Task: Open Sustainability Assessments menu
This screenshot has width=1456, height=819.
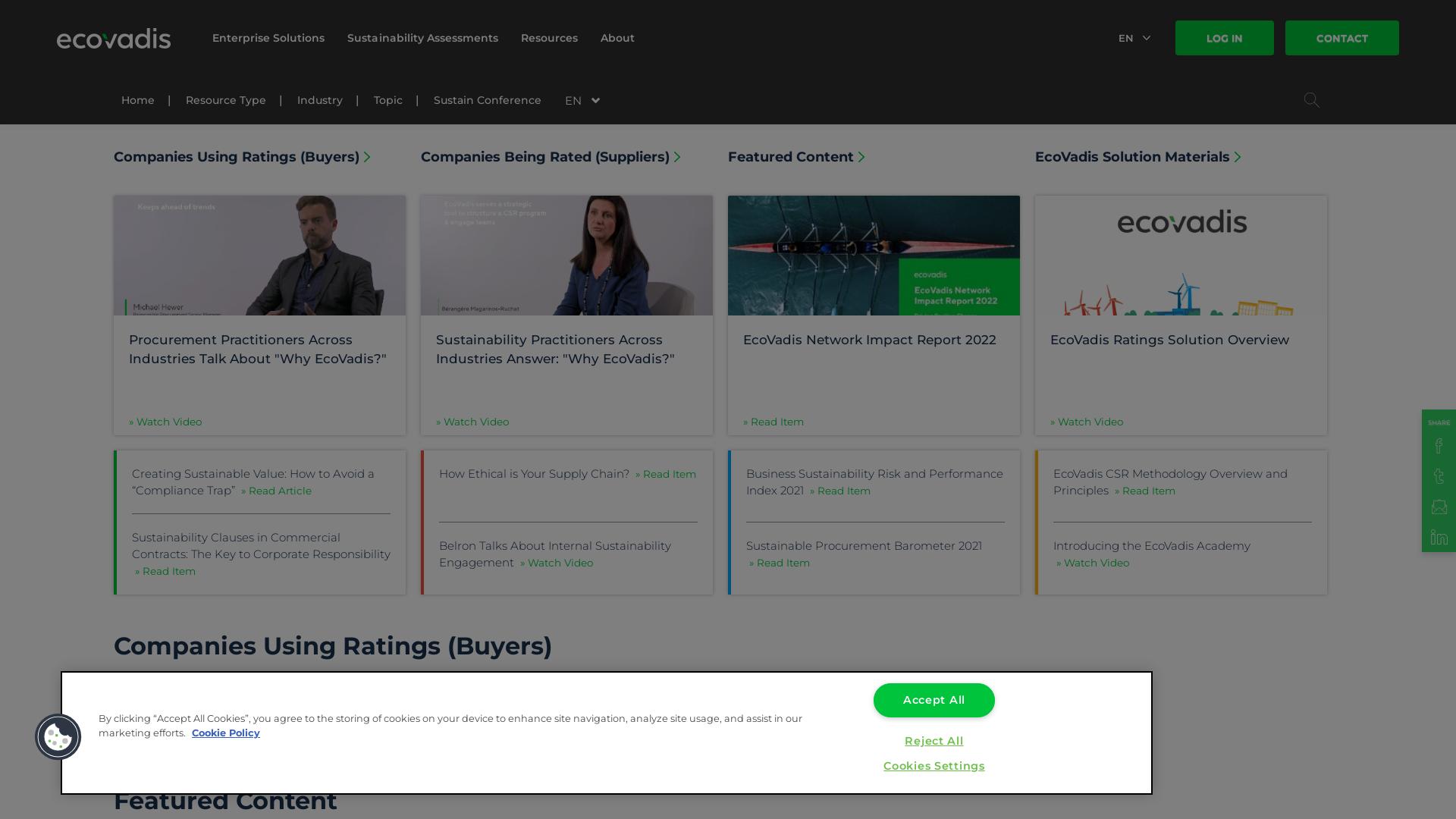Action: tap(422, 38)
